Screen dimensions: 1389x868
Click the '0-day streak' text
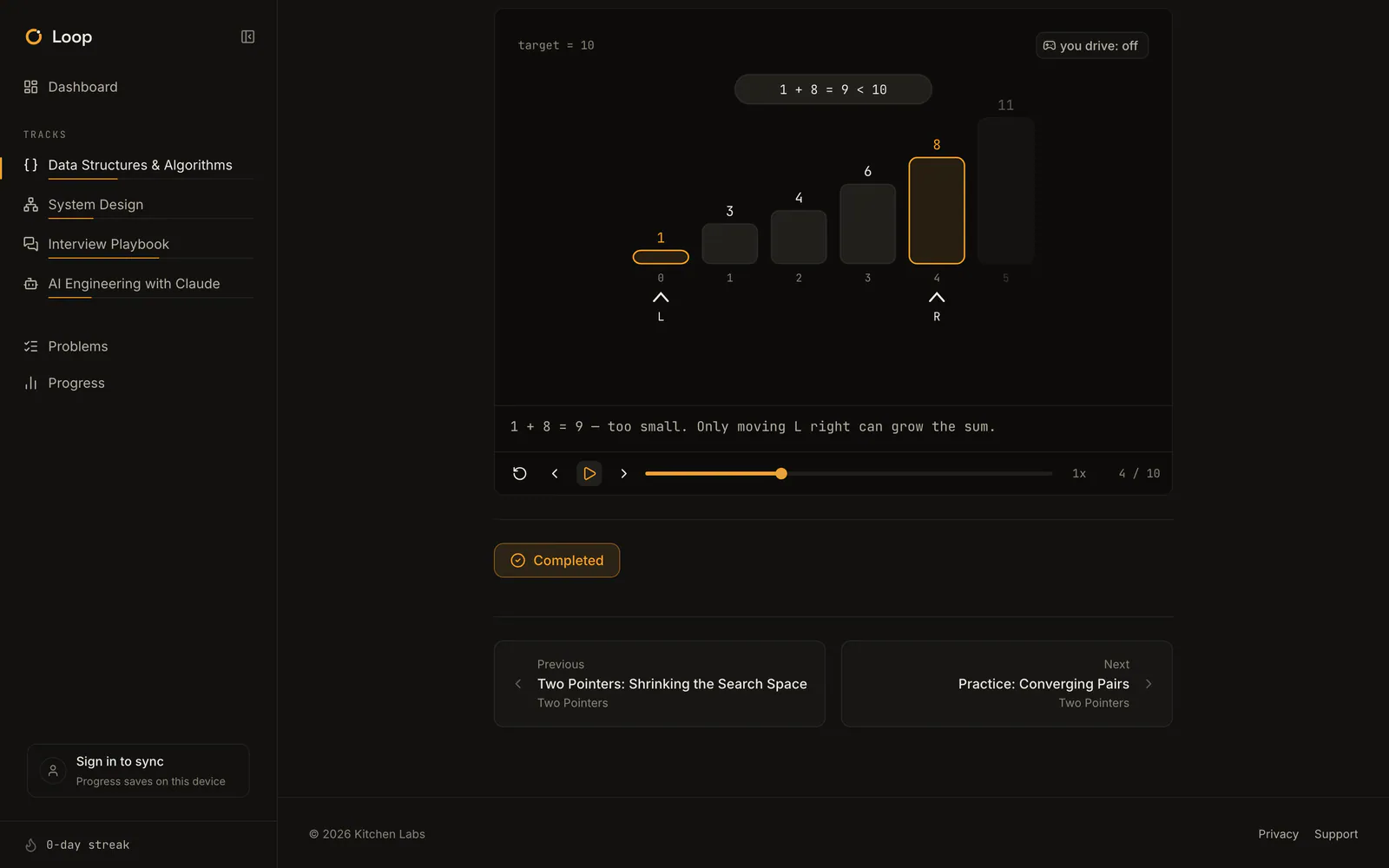pos(88,845)
